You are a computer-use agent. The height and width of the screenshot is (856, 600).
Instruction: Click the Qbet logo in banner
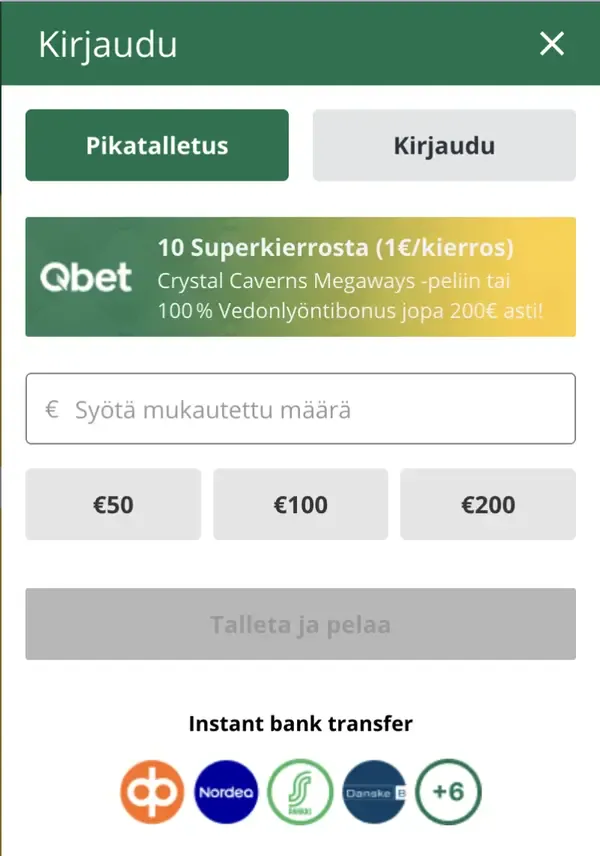point(86,278)
